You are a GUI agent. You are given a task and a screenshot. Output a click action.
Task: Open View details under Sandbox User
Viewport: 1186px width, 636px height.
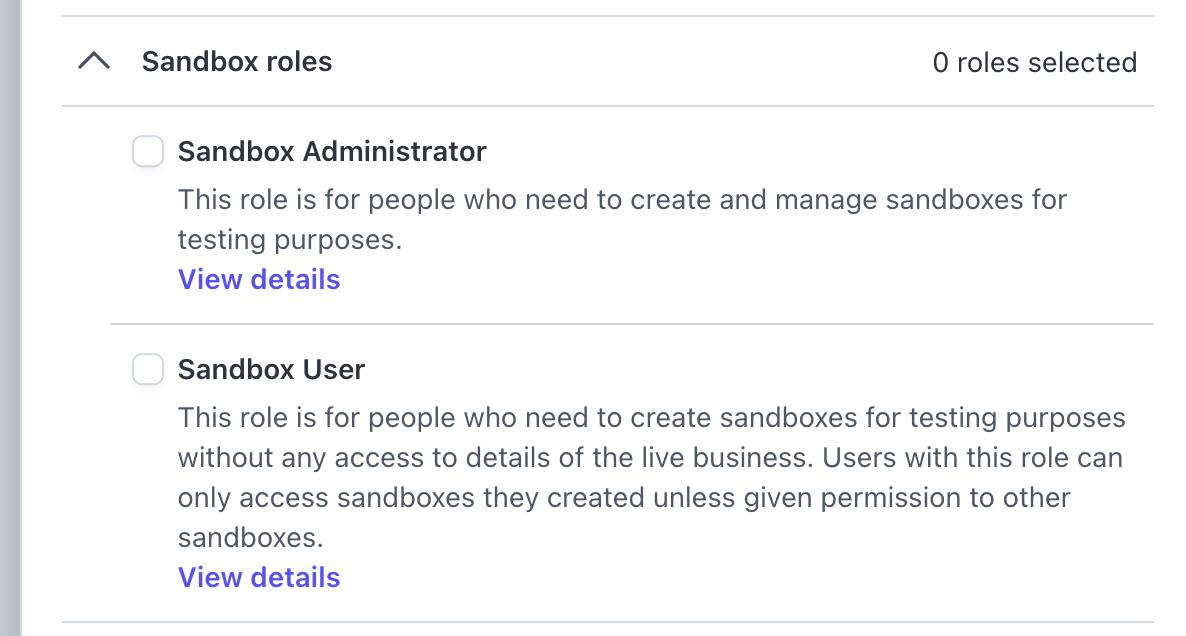tap(259, 577)
